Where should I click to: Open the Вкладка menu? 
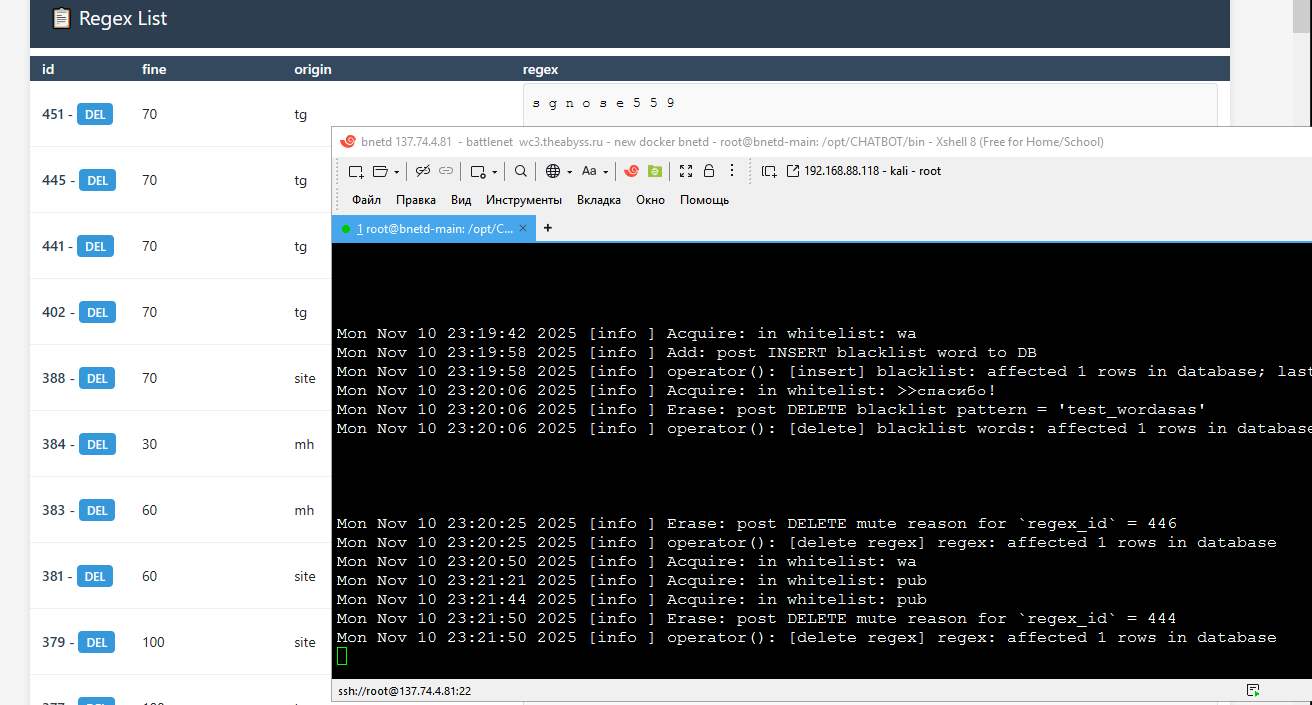pos(599,200)
